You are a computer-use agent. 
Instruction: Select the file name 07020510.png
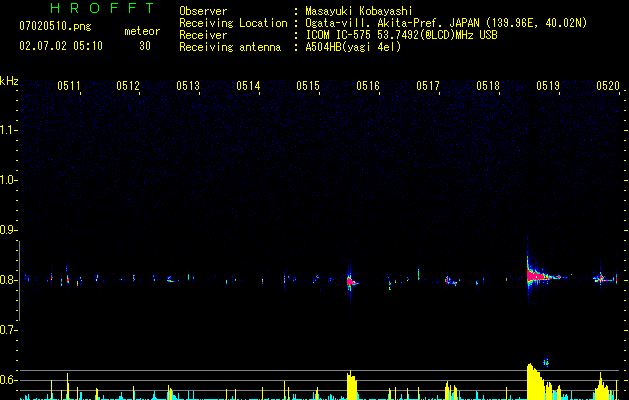(55, 27)
